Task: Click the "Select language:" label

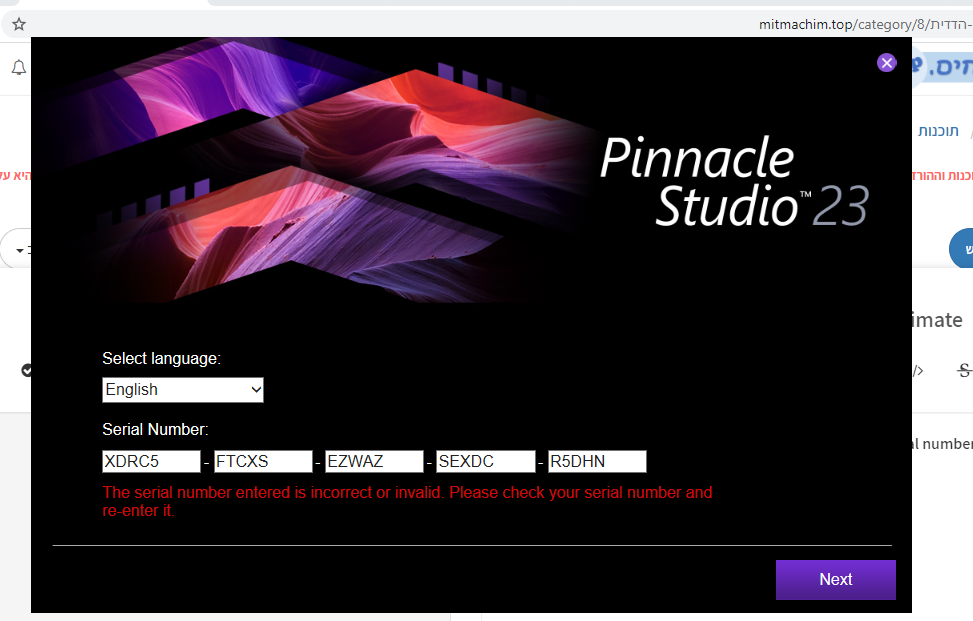Action: click(161, 359)
